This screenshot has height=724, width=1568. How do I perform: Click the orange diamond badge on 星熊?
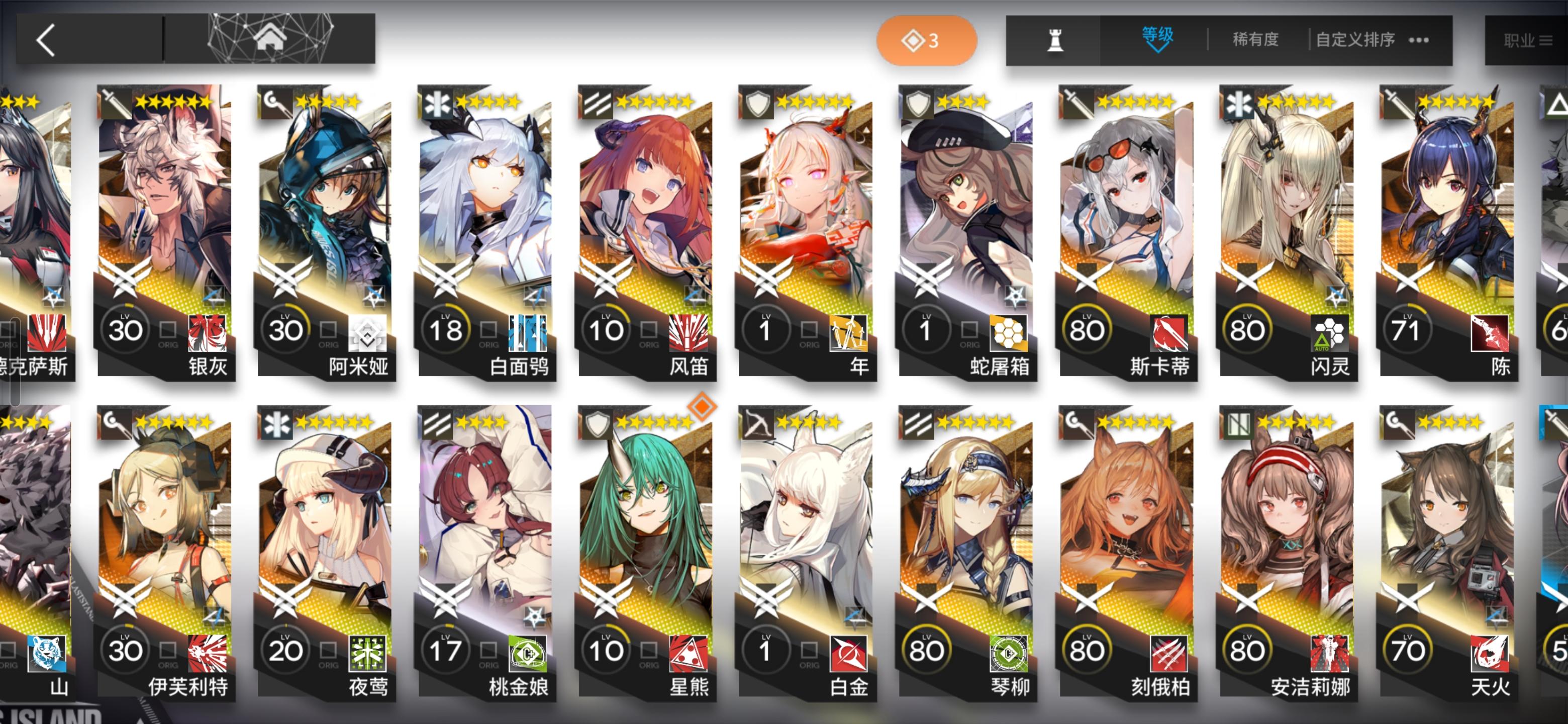702,406
